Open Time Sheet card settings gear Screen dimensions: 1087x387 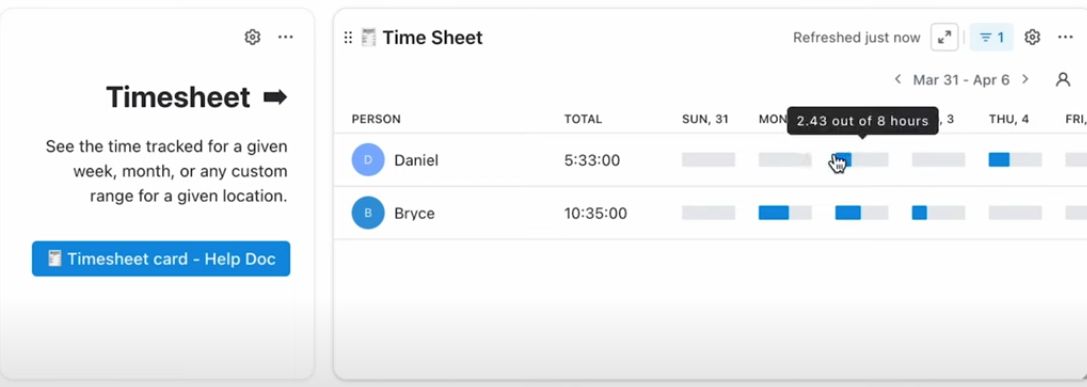coord(1032,37)
